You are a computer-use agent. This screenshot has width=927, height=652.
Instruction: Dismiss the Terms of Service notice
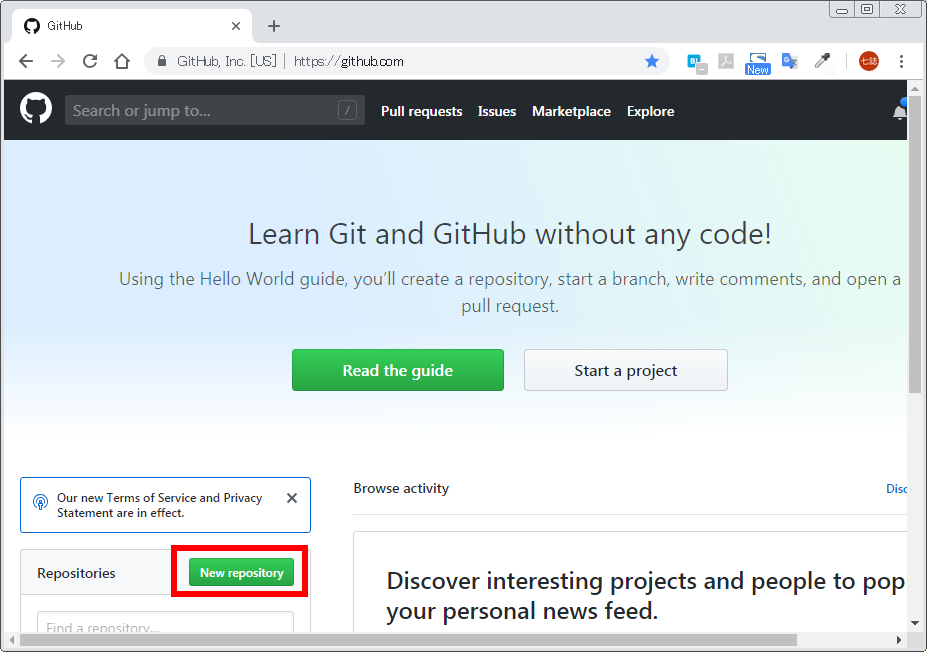point(292,498)
